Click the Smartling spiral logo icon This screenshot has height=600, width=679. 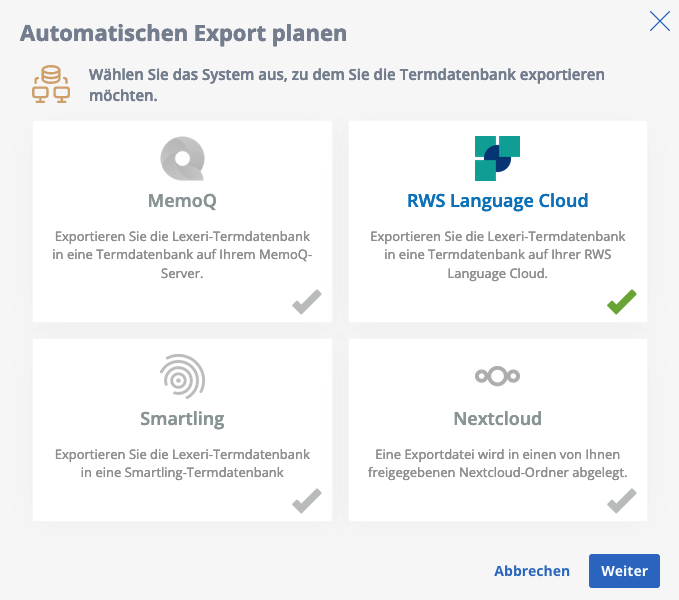(x=182, y=376)
